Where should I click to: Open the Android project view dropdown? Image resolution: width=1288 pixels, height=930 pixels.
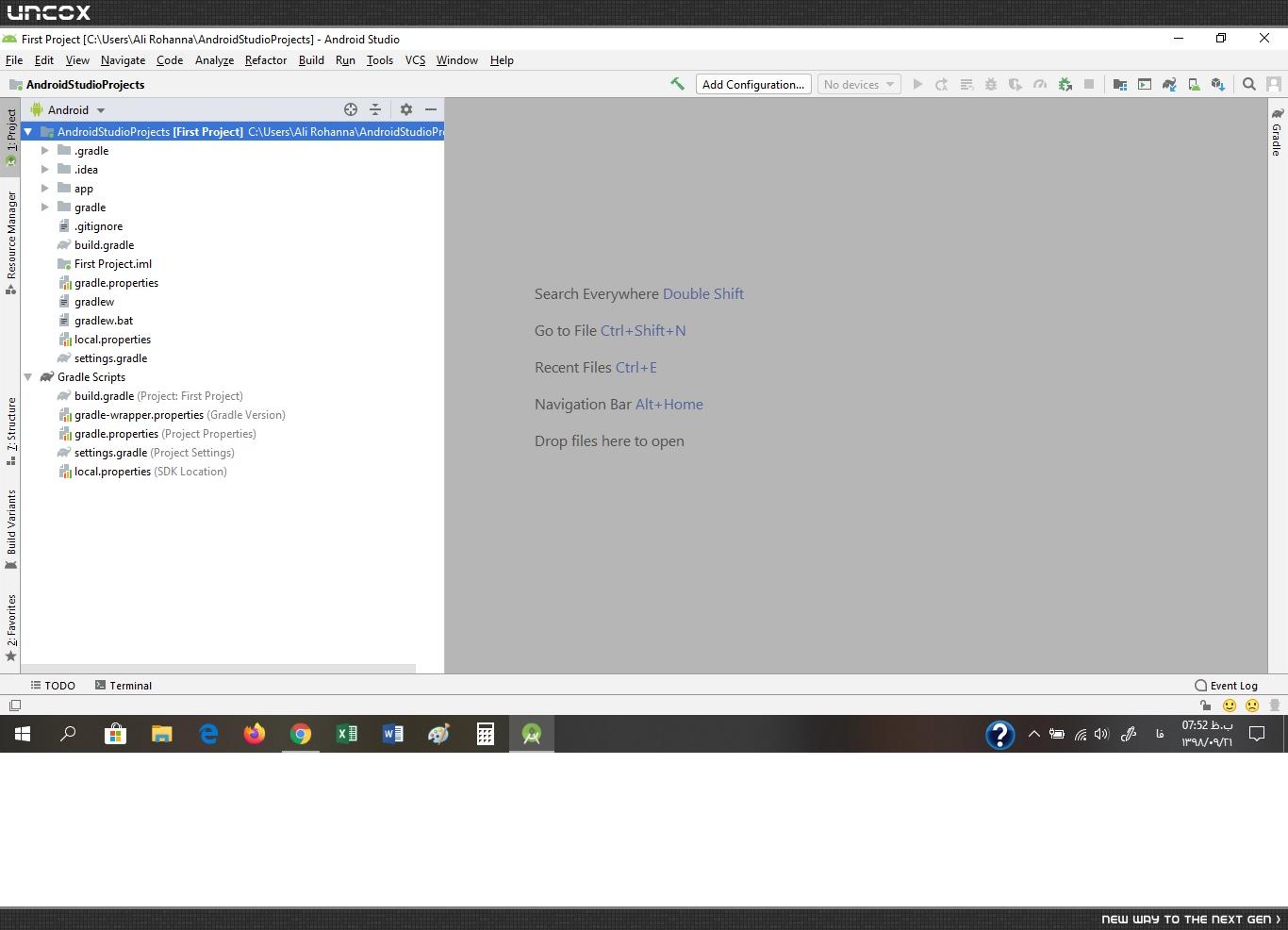tap(68, 109)
